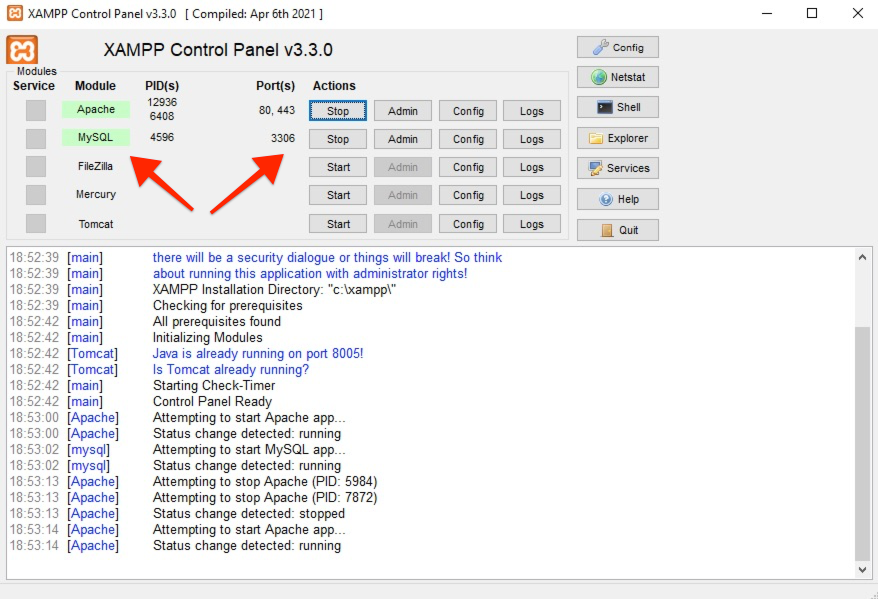Viewport: 878px width, 599px height.
Task: Click the FileZilla module label
Action: 95,166
